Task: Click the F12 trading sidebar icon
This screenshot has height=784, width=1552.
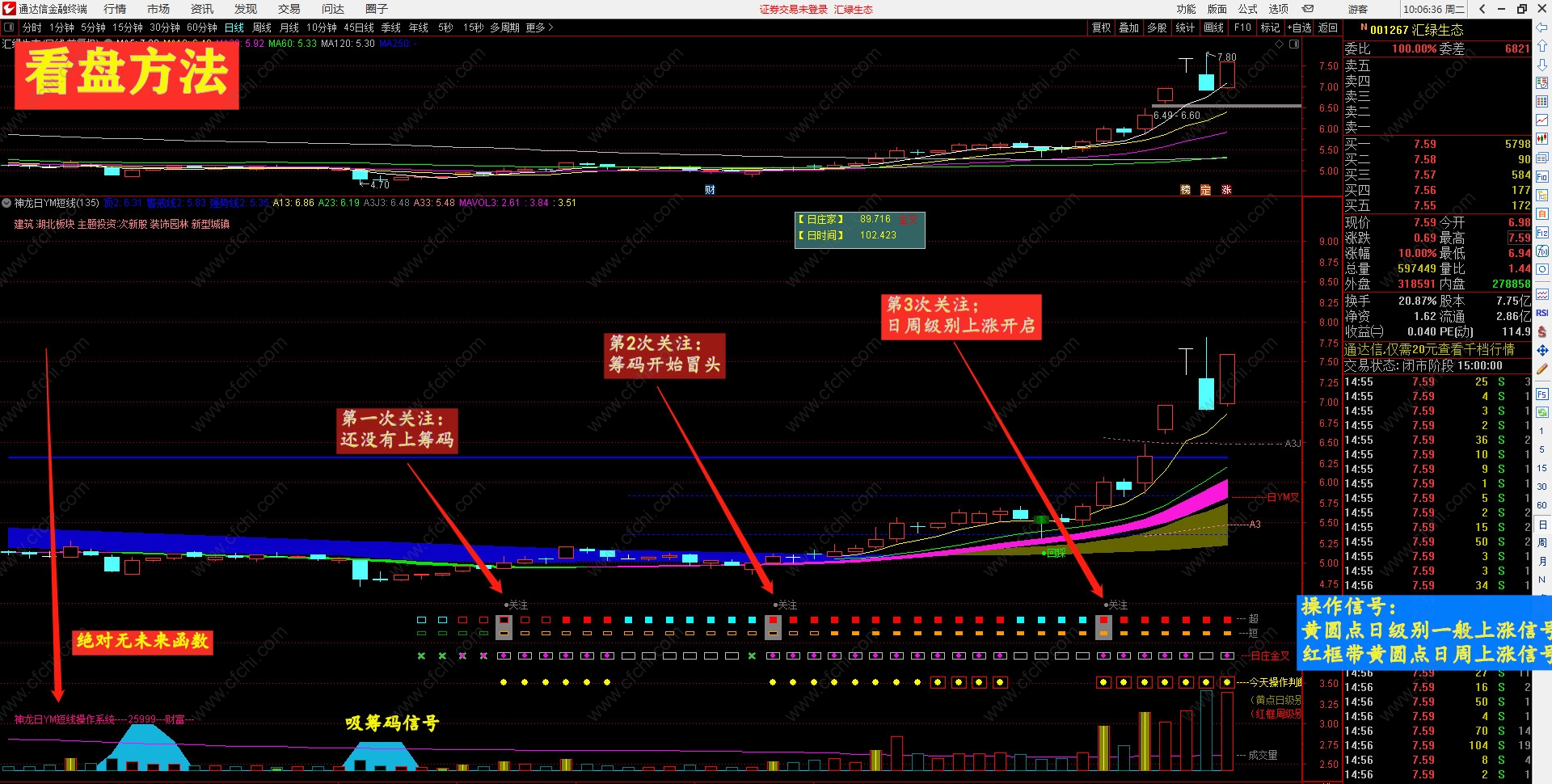Action: tap(1542, 232)
